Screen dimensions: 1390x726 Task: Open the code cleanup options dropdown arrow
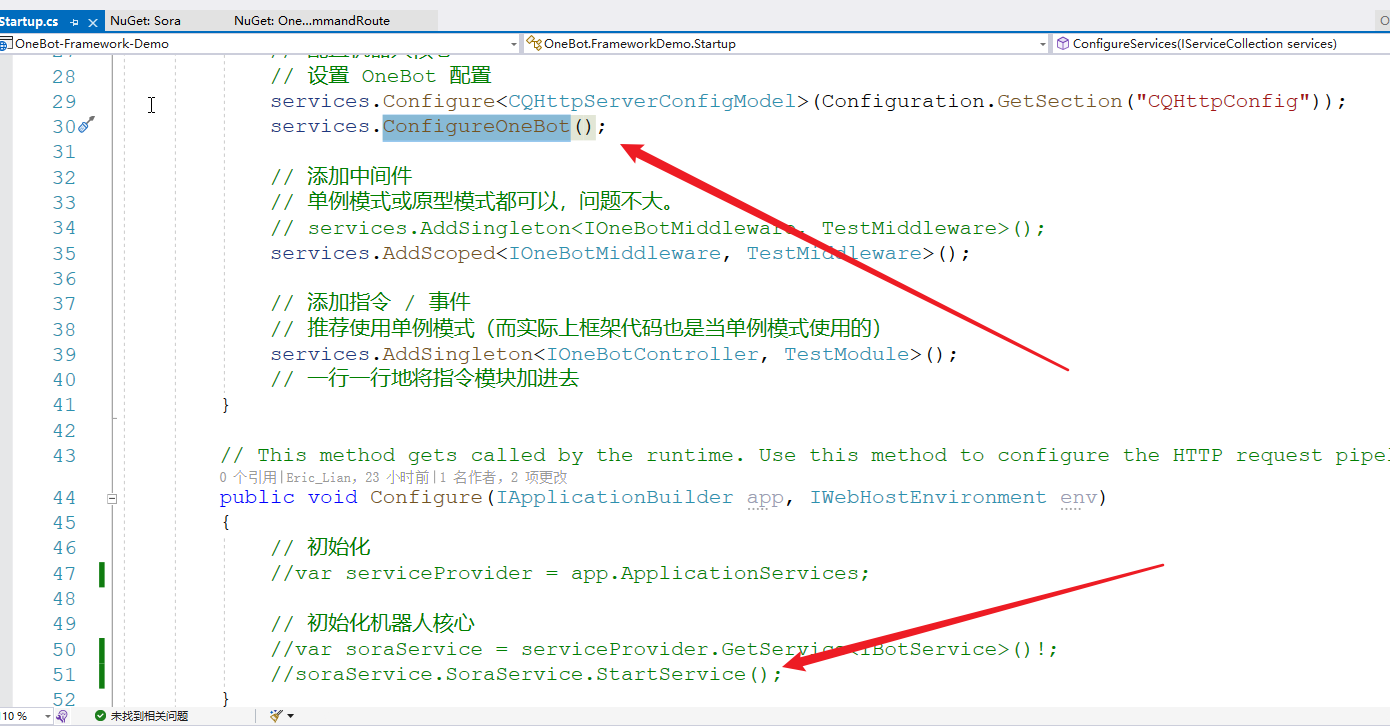pos(291,715)
